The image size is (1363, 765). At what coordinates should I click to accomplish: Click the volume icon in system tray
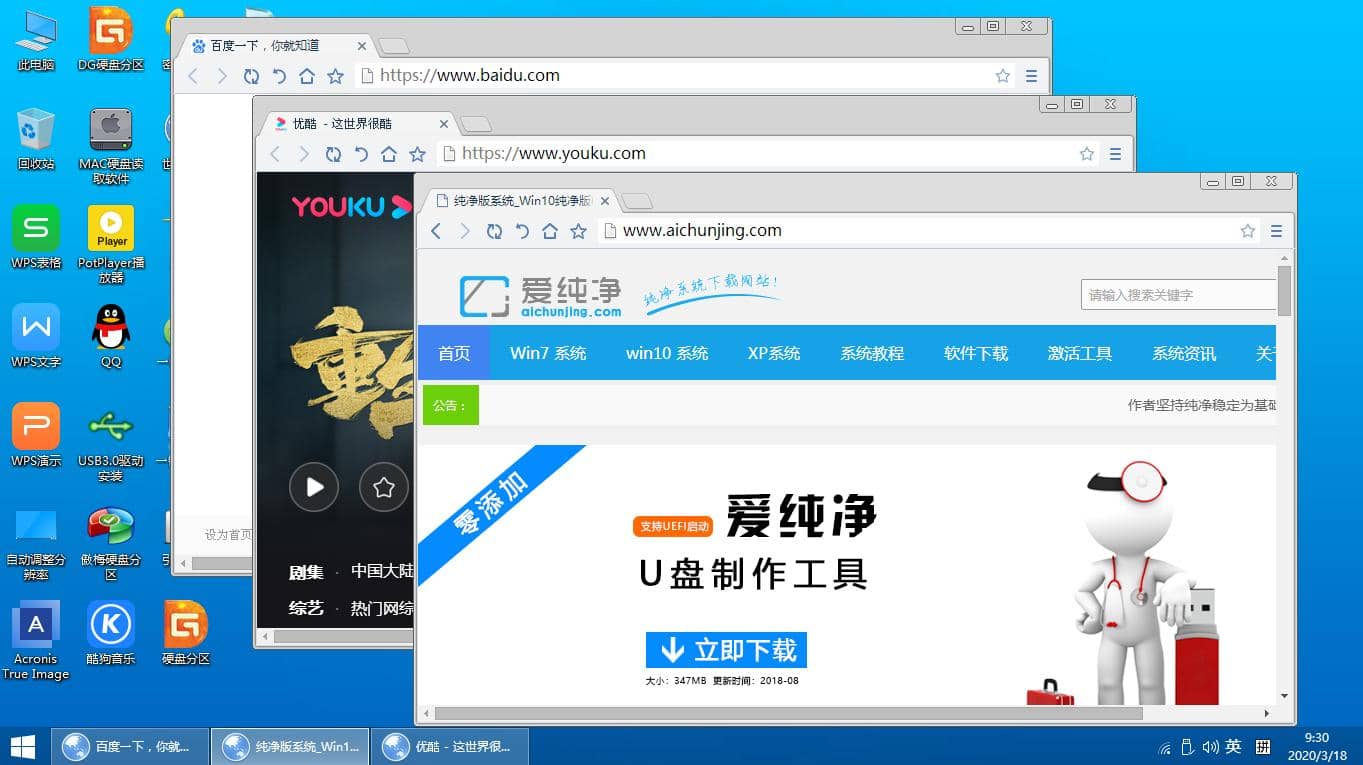(x=1210, y=747)
